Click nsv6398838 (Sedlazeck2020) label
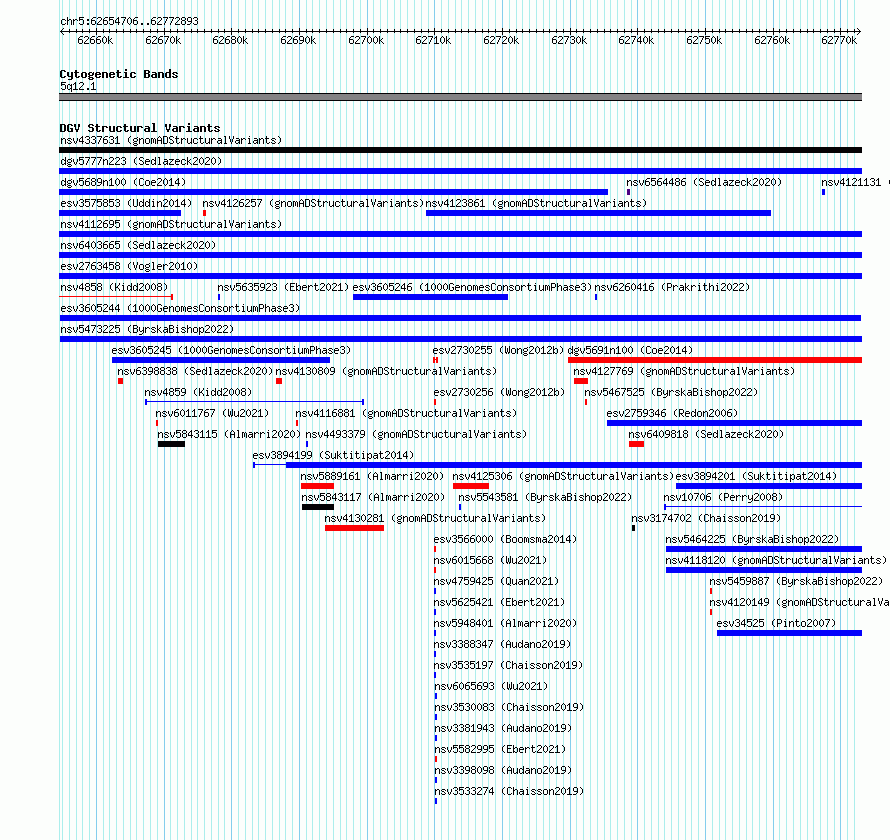The image size is (890, 840). coord(195,371)
